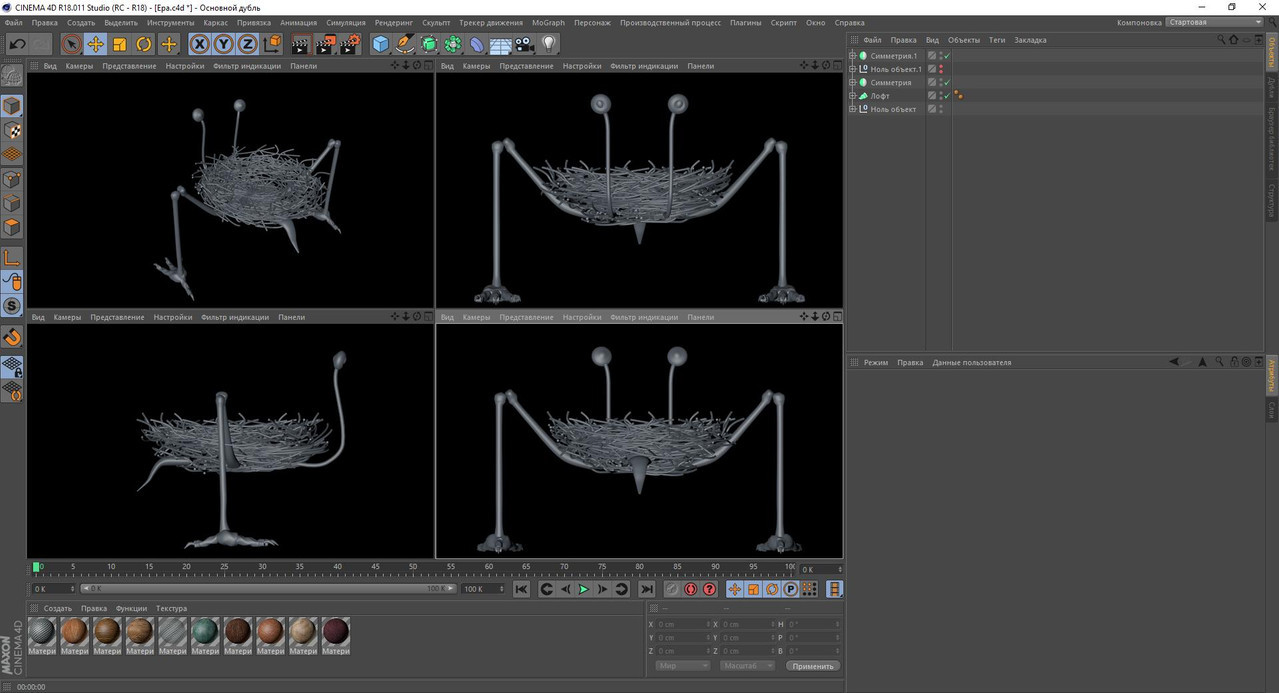Open the MoGraph menu
The width and height of the screenshot is (1279, 693).
[x=547, y=22]
